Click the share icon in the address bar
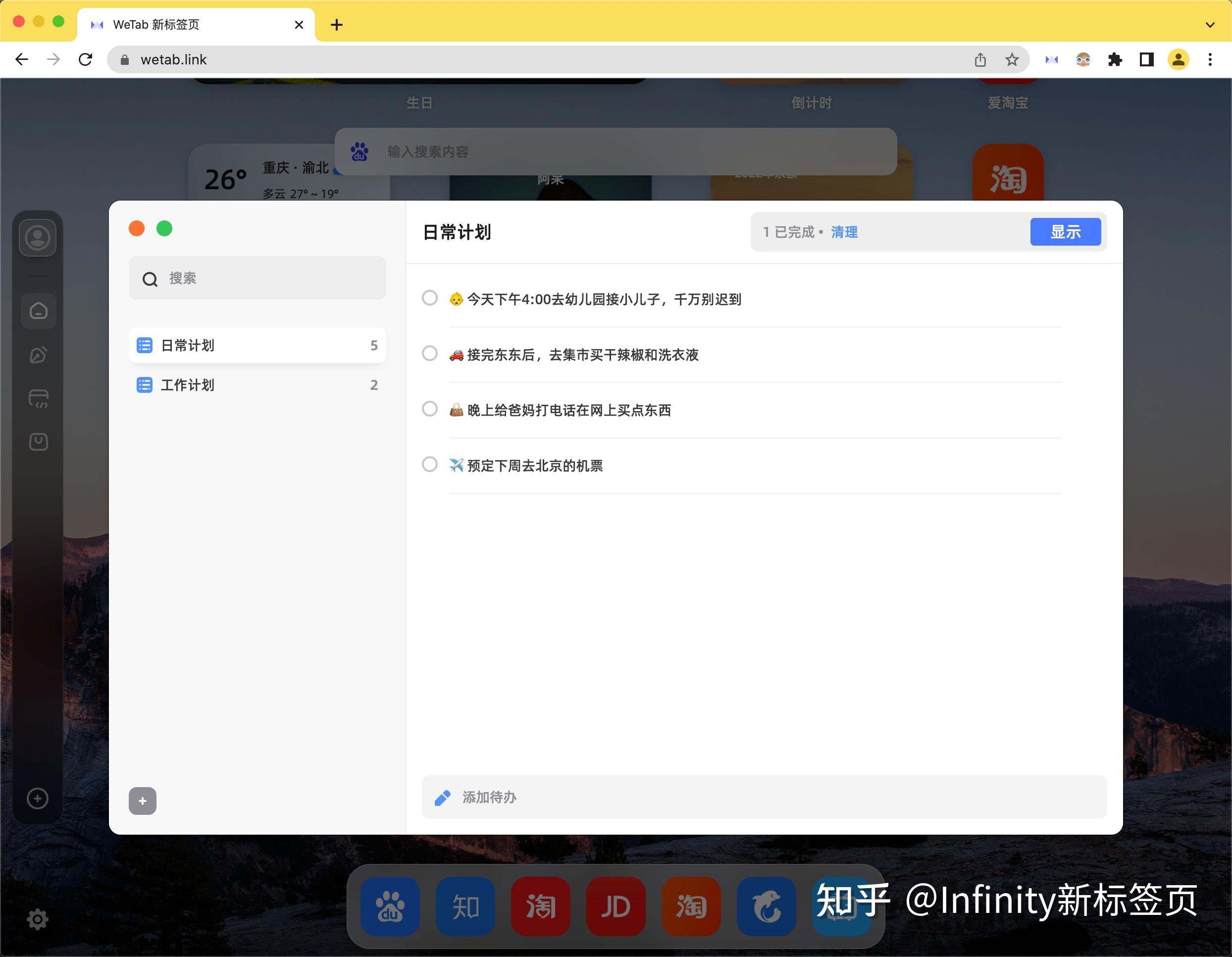The width and height of the screenshot is (1232, 957). coord(980,59)
